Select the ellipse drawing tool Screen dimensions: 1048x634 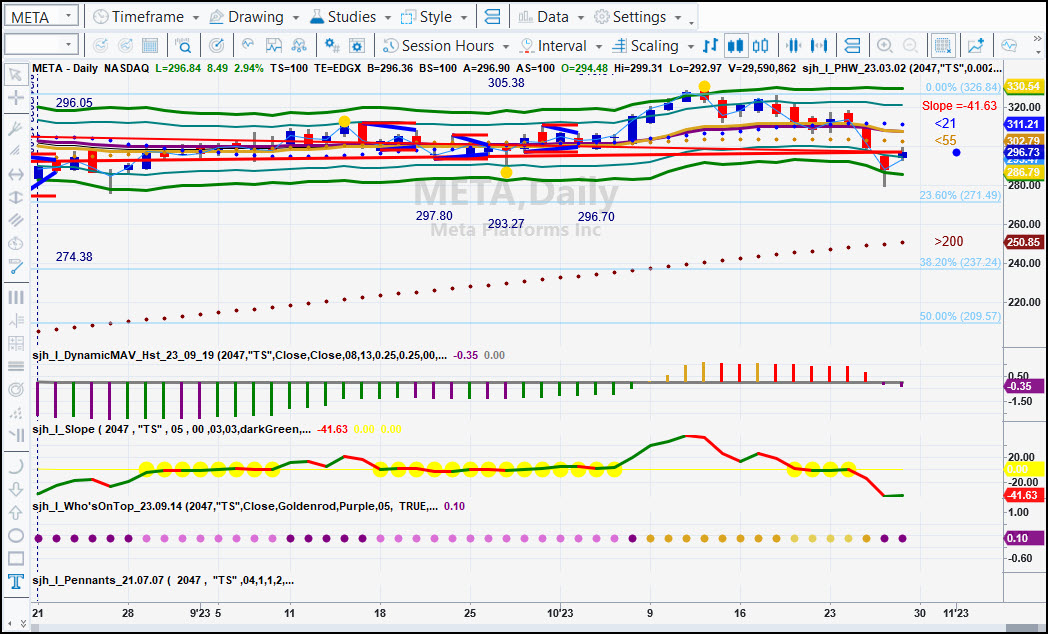click(15, 536)
